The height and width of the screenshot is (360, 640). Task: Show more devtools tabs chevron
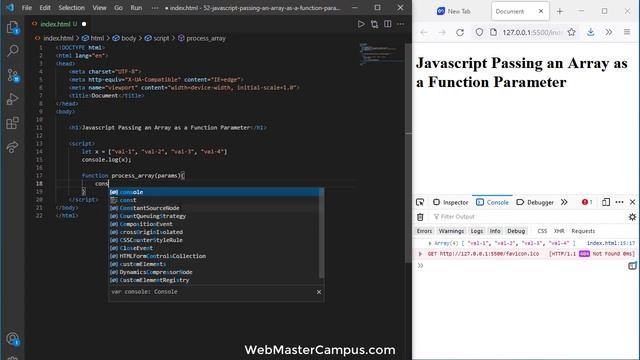564,202
